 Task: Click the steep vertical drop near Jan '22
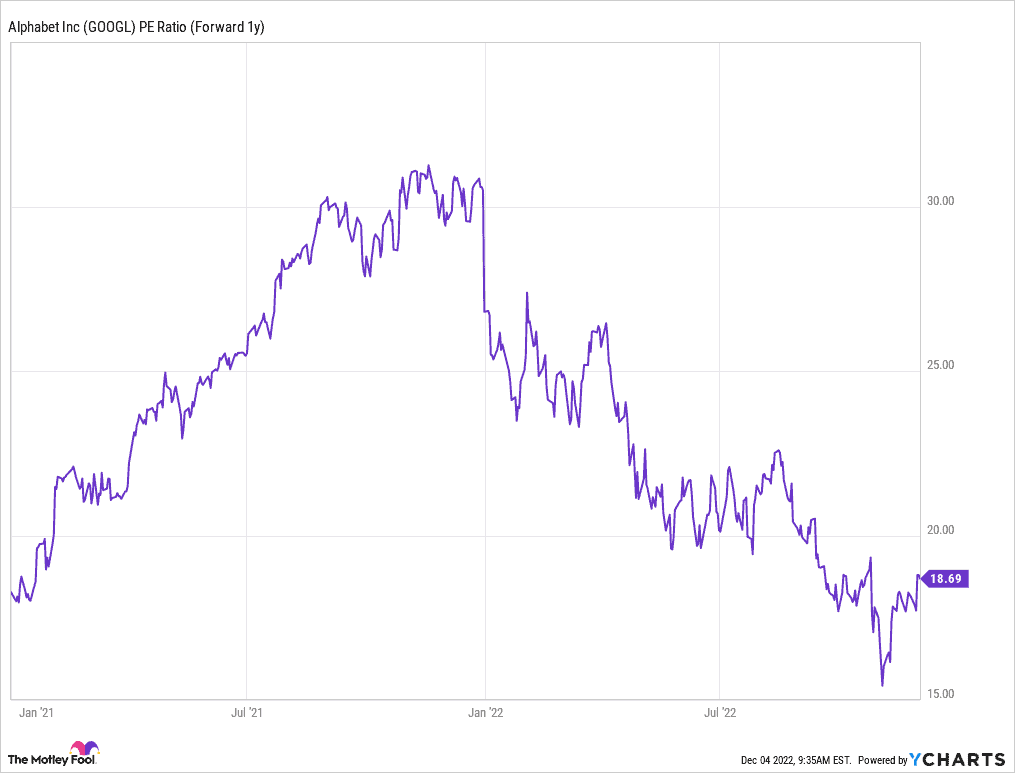(x=484, y=250)
